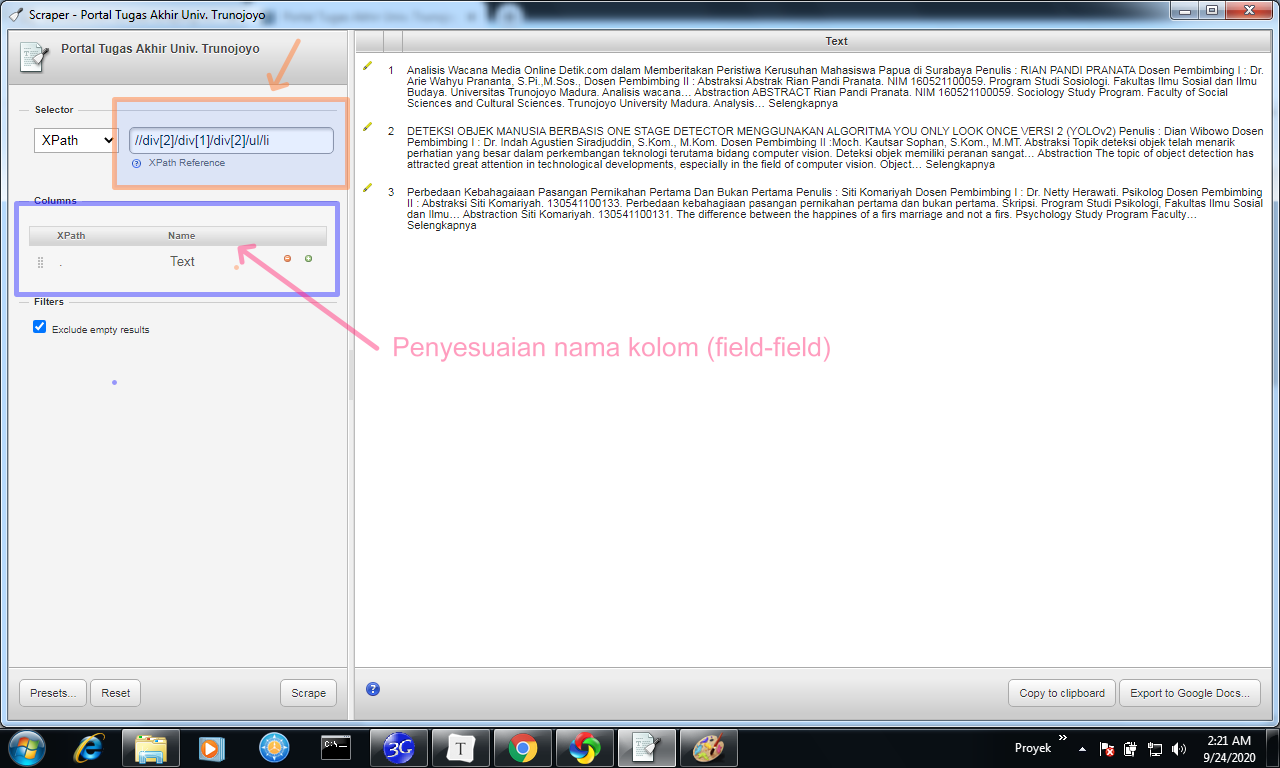Click the network tray icon
The width and height of the screenshot is (1280, 768).
coord(1155,748)
